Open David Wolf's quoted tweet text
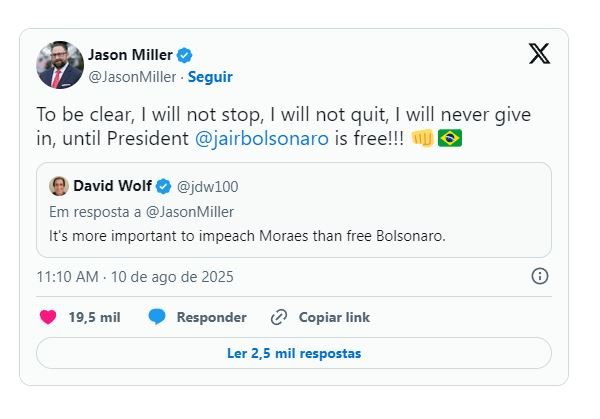The height and width of the screenshot is (419, 600). pyautogui.click(x=247, y=236)
